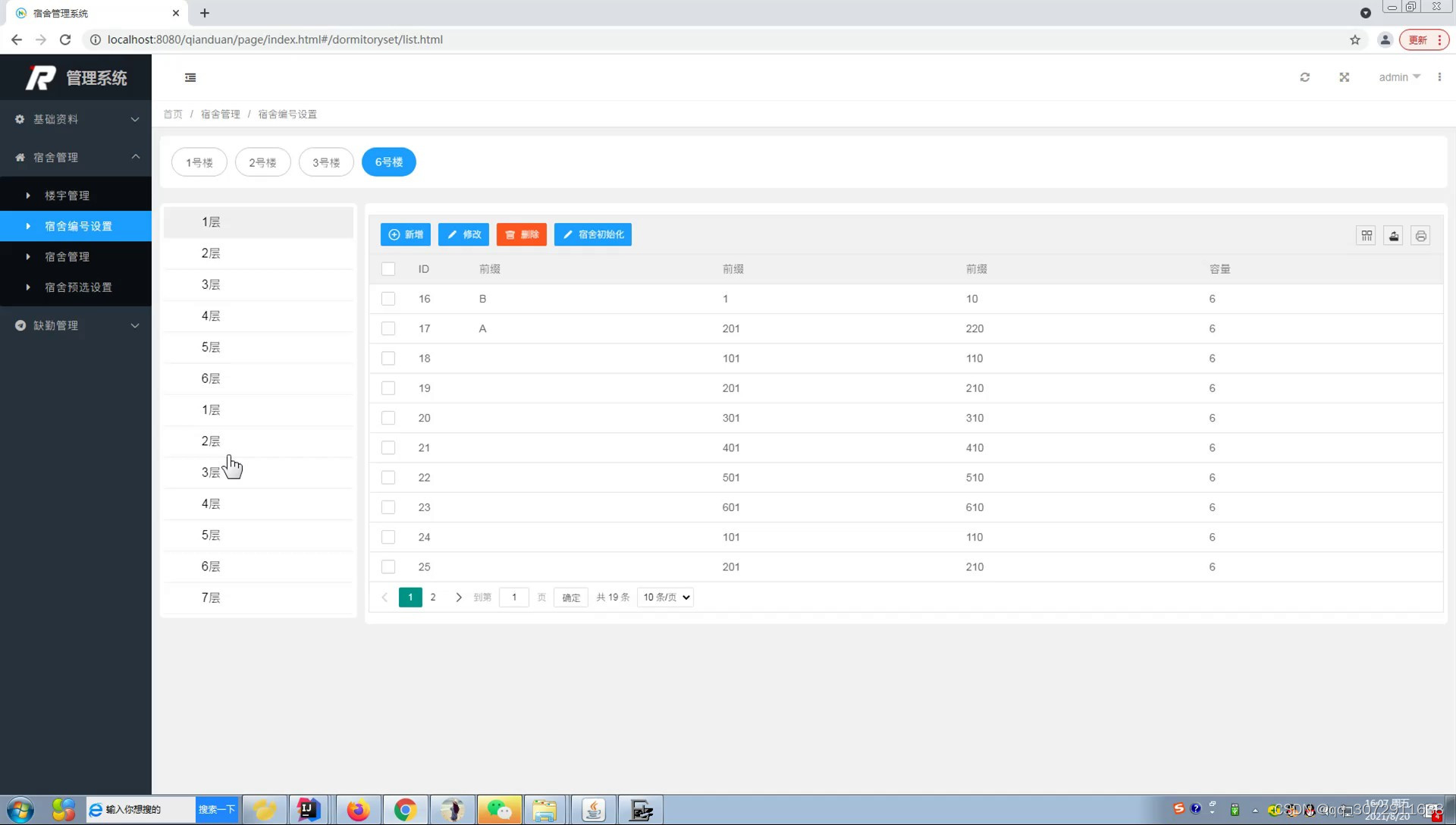Check the row with ID 21
Screen dimensions: 1456x825
[388, 447]
